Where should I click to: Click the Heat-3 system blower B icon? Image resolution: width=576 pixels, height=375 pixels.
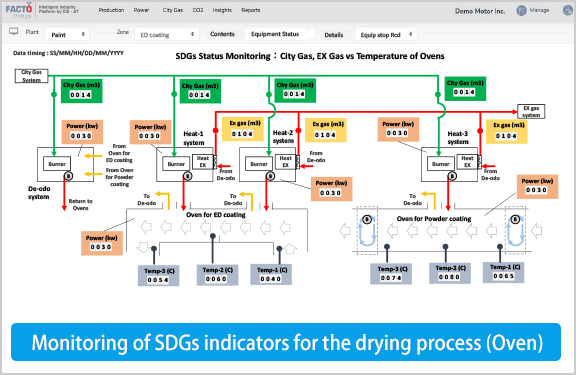[x=452, y=176]
